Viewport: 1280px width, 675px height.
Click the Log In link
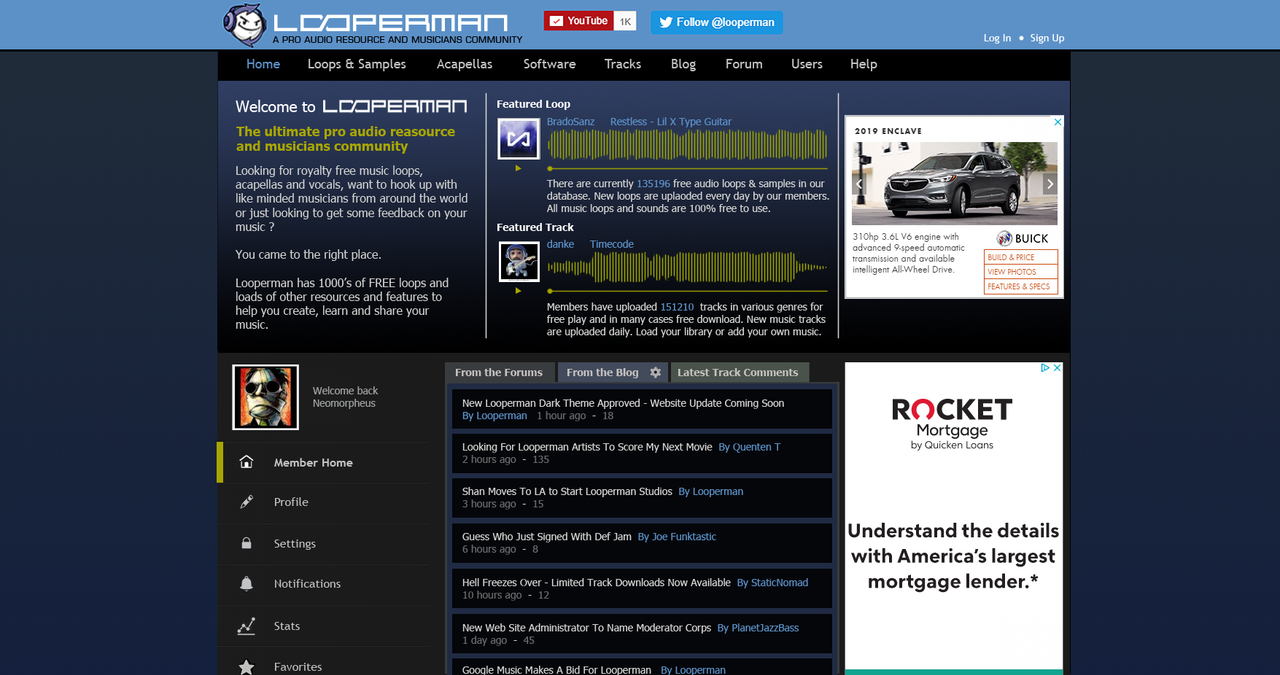click(x=997, y=38)
